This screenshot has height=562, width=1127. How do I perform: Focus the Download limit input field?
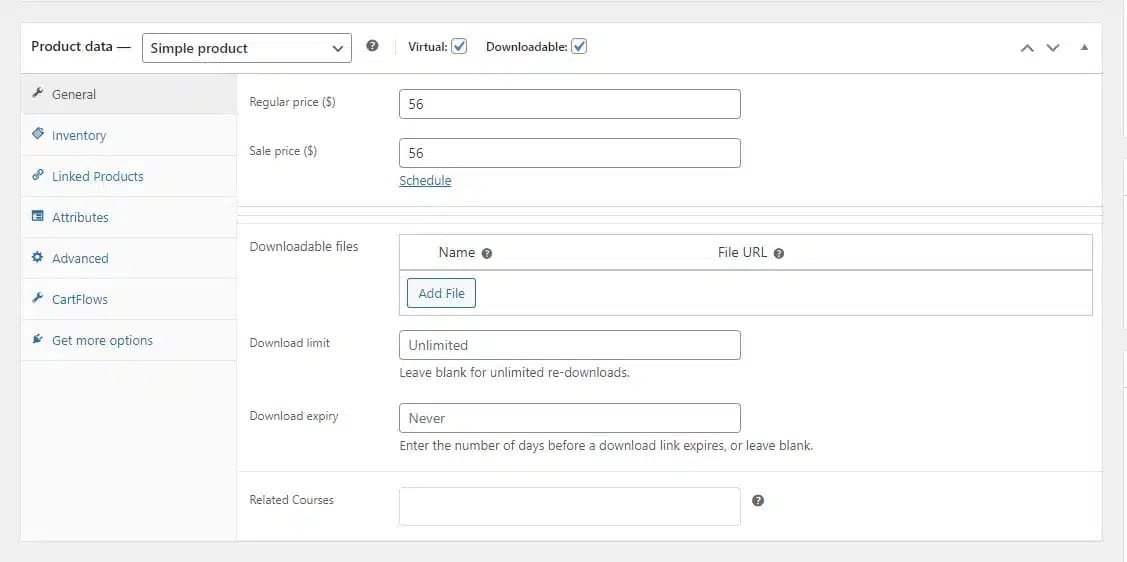pyautogui.click(x=570, y=345)
